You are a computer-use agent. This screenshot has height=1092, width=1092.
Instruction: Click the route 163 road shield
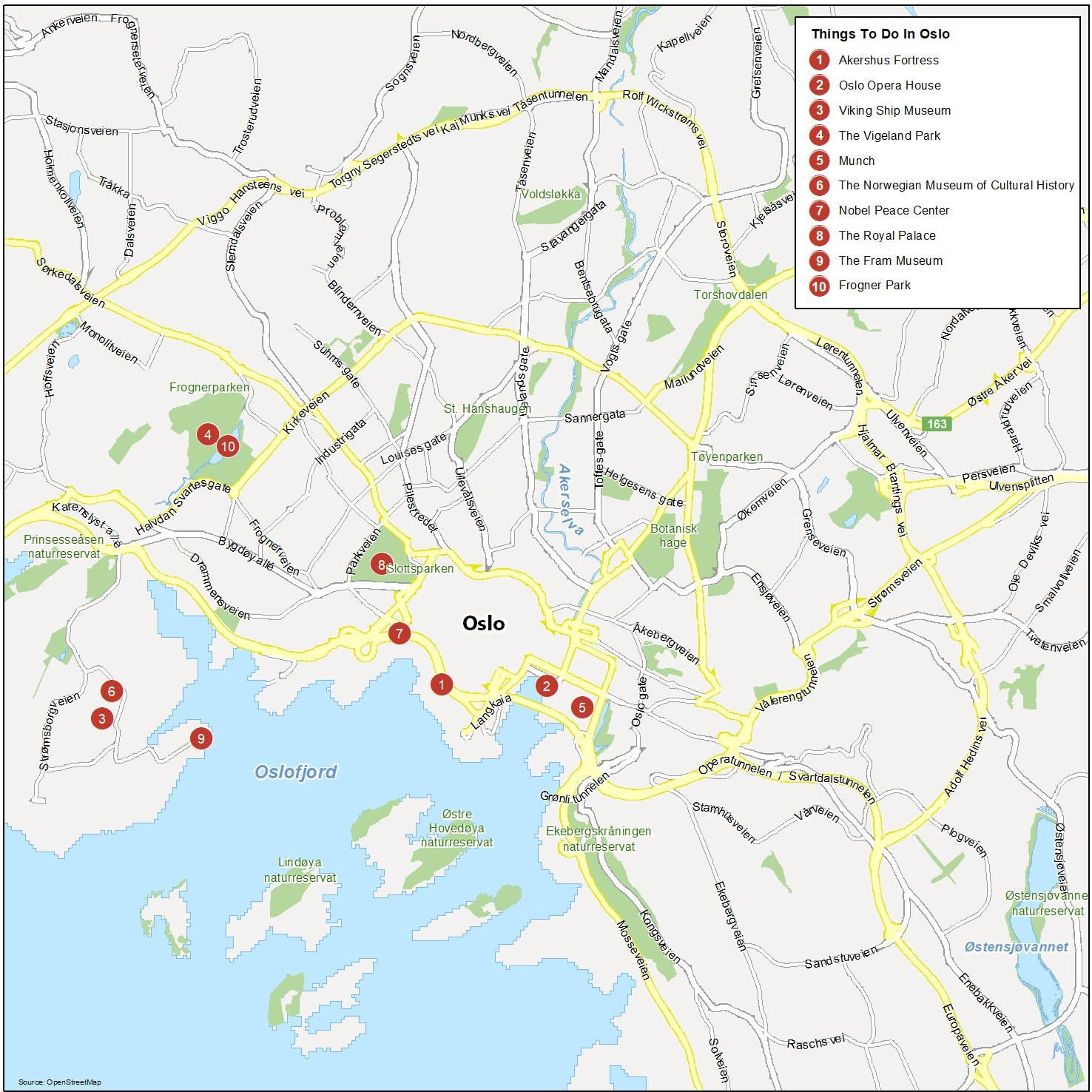coord(937,424)
